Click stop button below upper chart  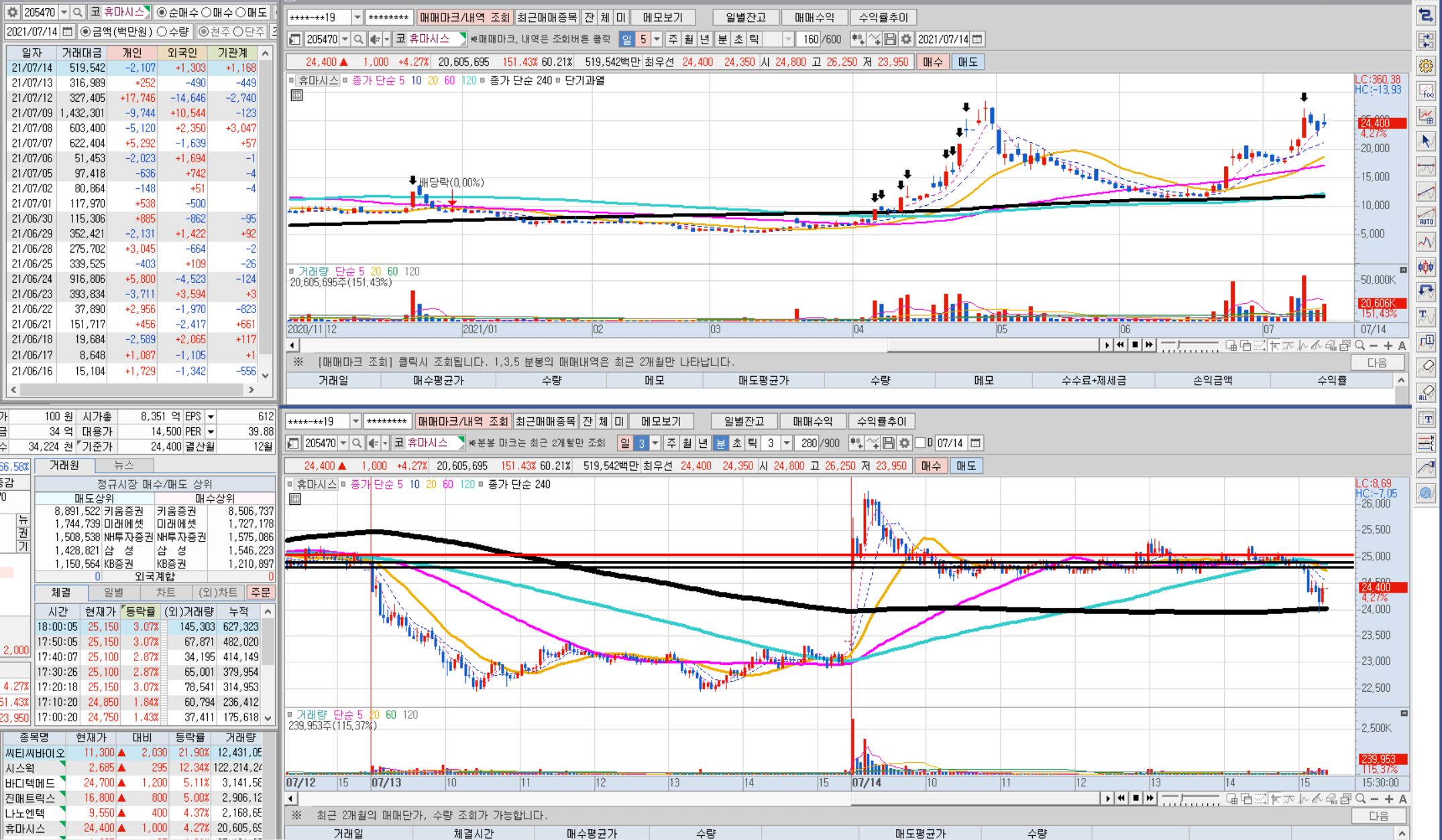click(x=1135, y=345)
